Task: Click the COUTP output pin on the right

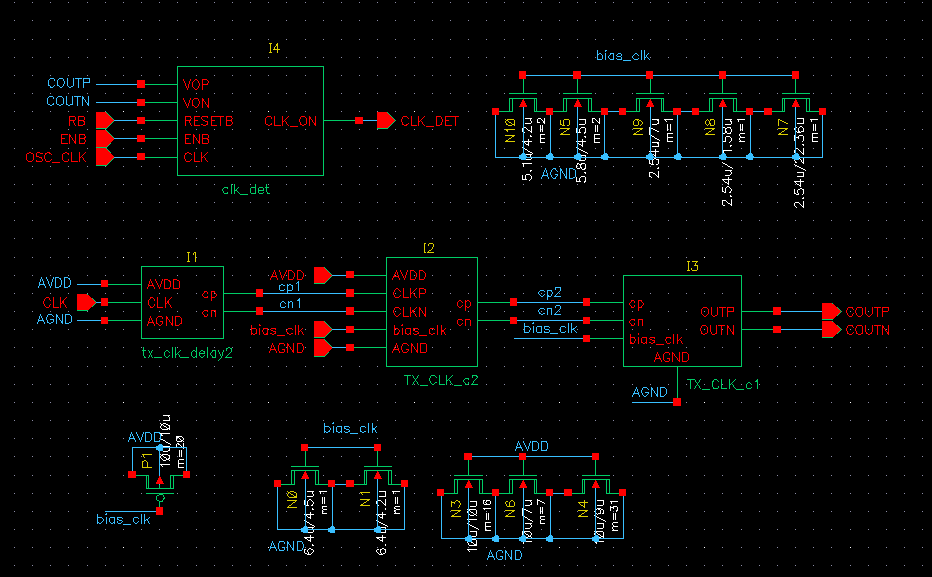Action: click(830, 311)
